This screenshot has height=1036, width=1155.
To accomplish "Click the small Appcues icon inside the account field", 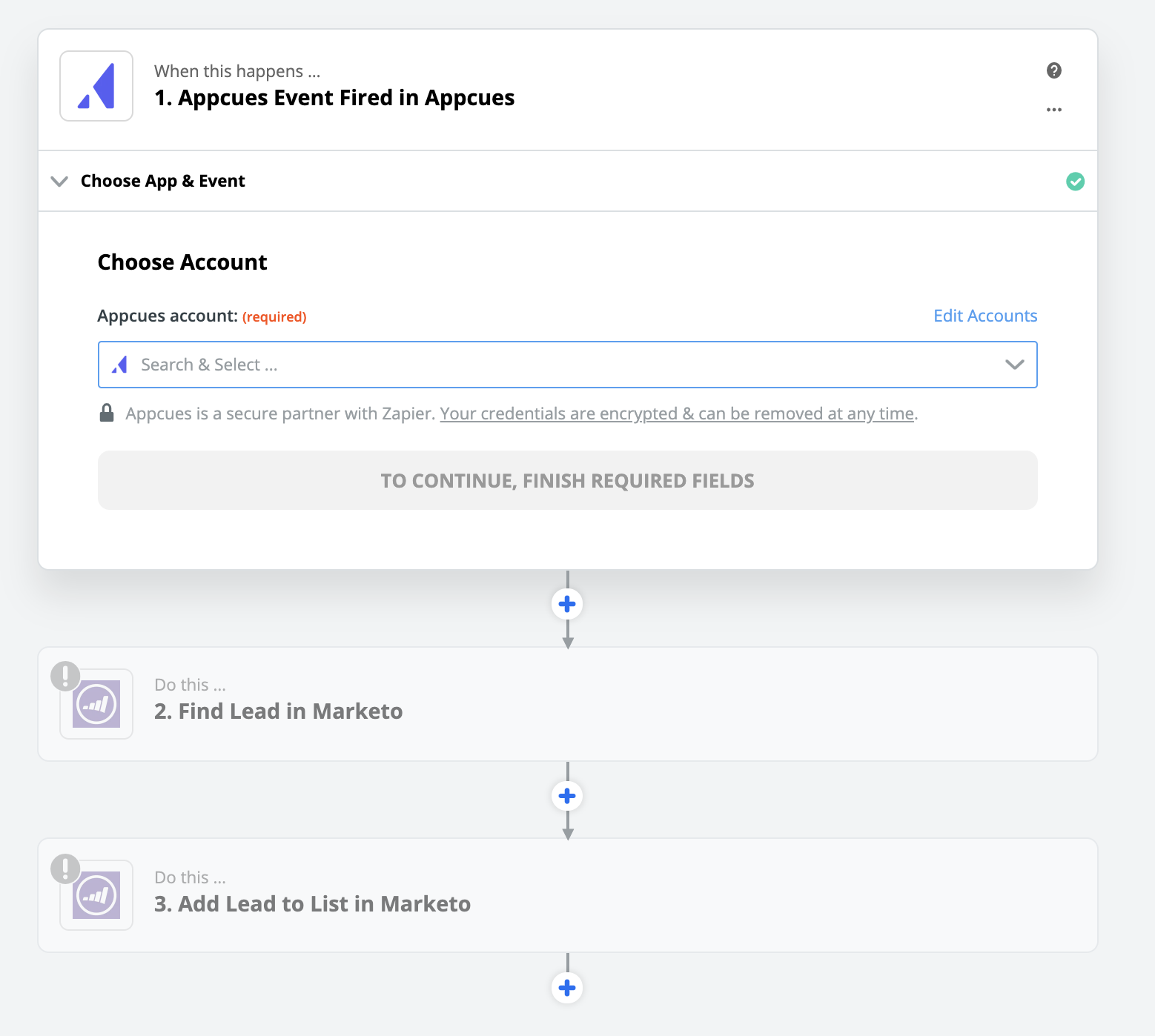I will coord(119,365).
